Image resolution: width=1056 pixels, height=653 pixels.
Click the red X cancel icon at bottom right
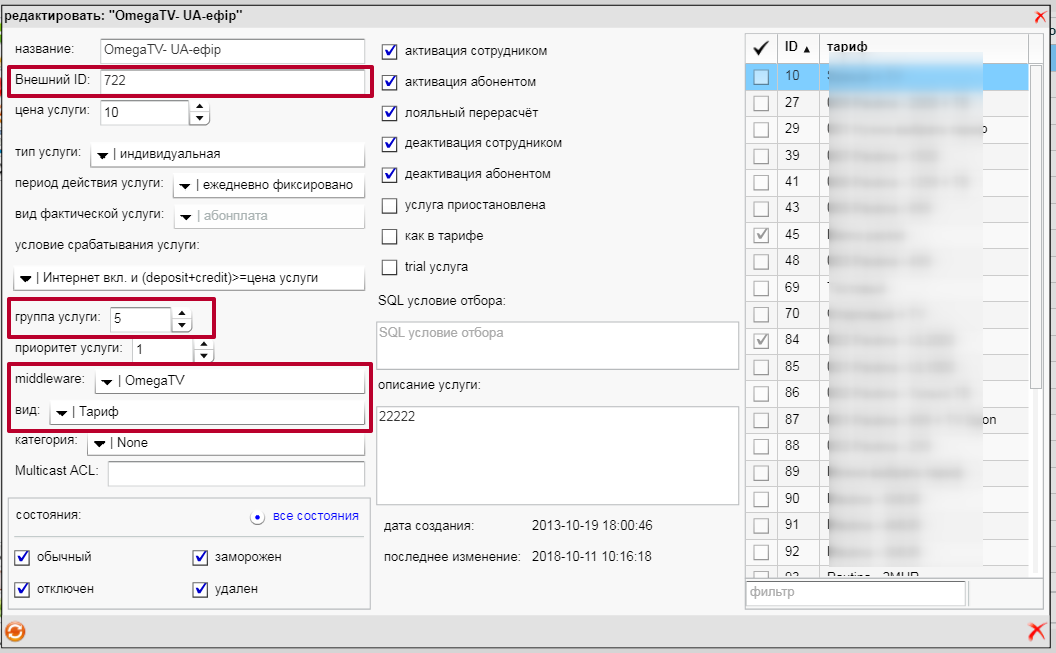pyautogui.click(x=1037, y=631)
